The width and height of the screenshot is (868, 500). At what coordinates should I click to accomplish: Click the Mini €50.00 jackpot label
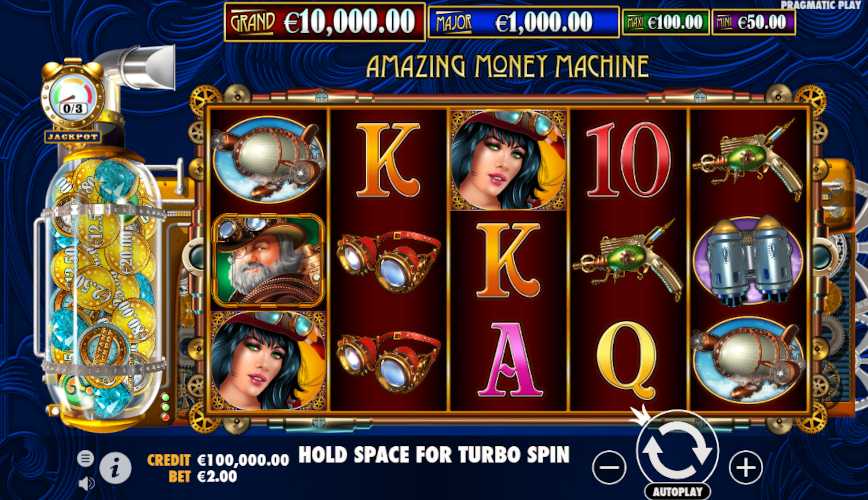click(753, 23)
